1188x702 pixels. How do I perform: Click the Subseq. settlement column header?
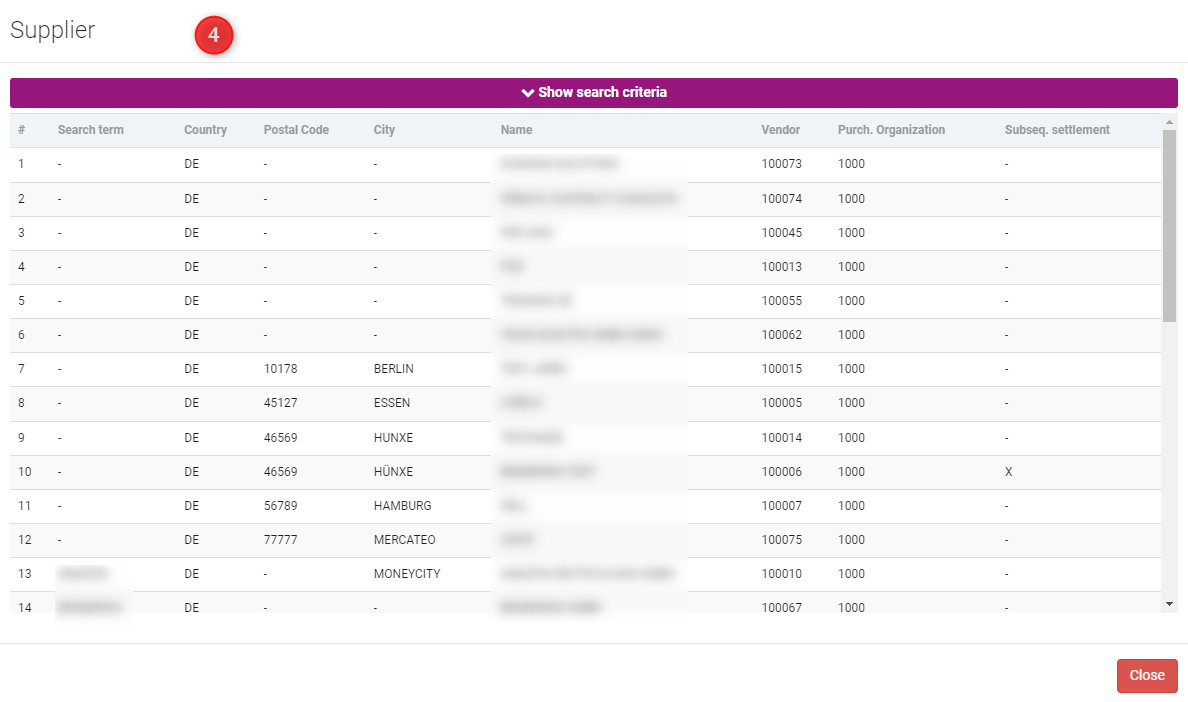tap(1057, 130)
